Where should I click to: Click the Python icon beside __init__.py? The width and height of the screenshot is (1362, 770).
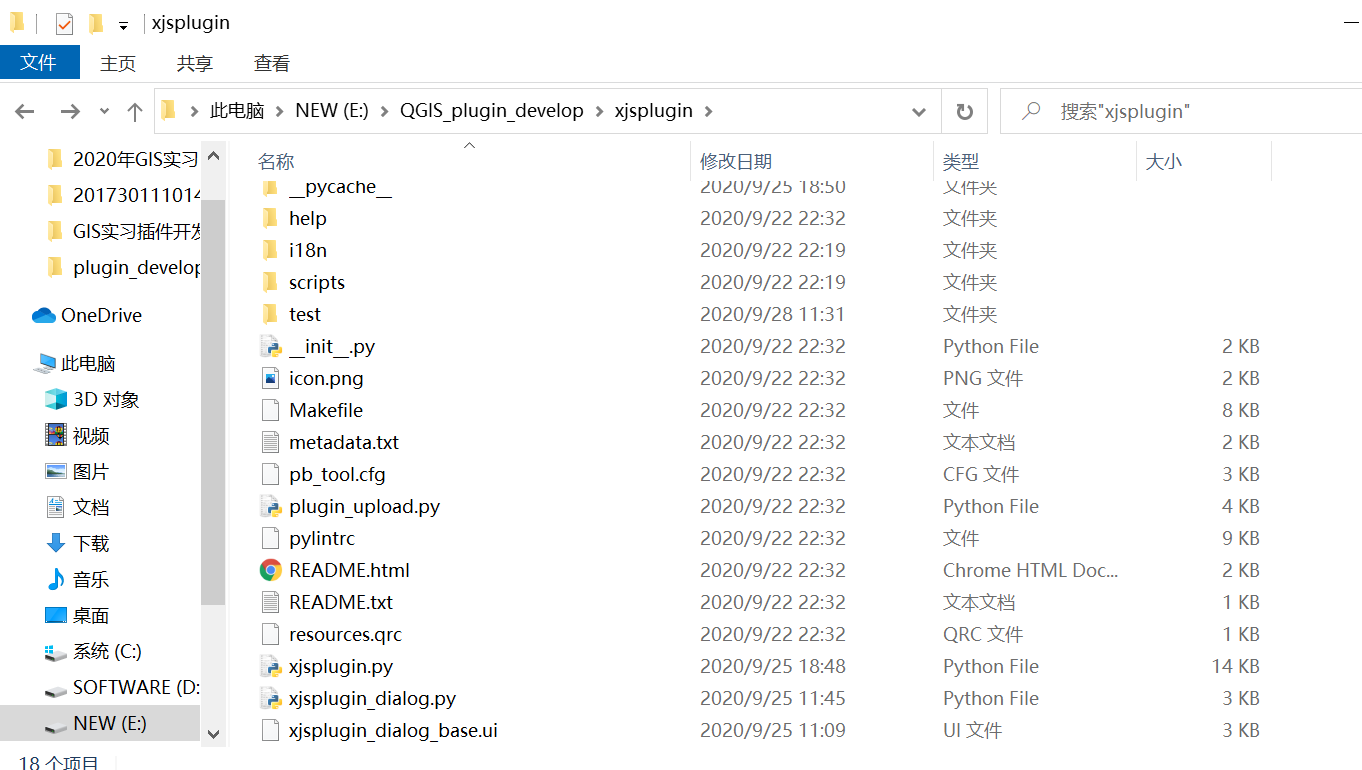(270, 347)
